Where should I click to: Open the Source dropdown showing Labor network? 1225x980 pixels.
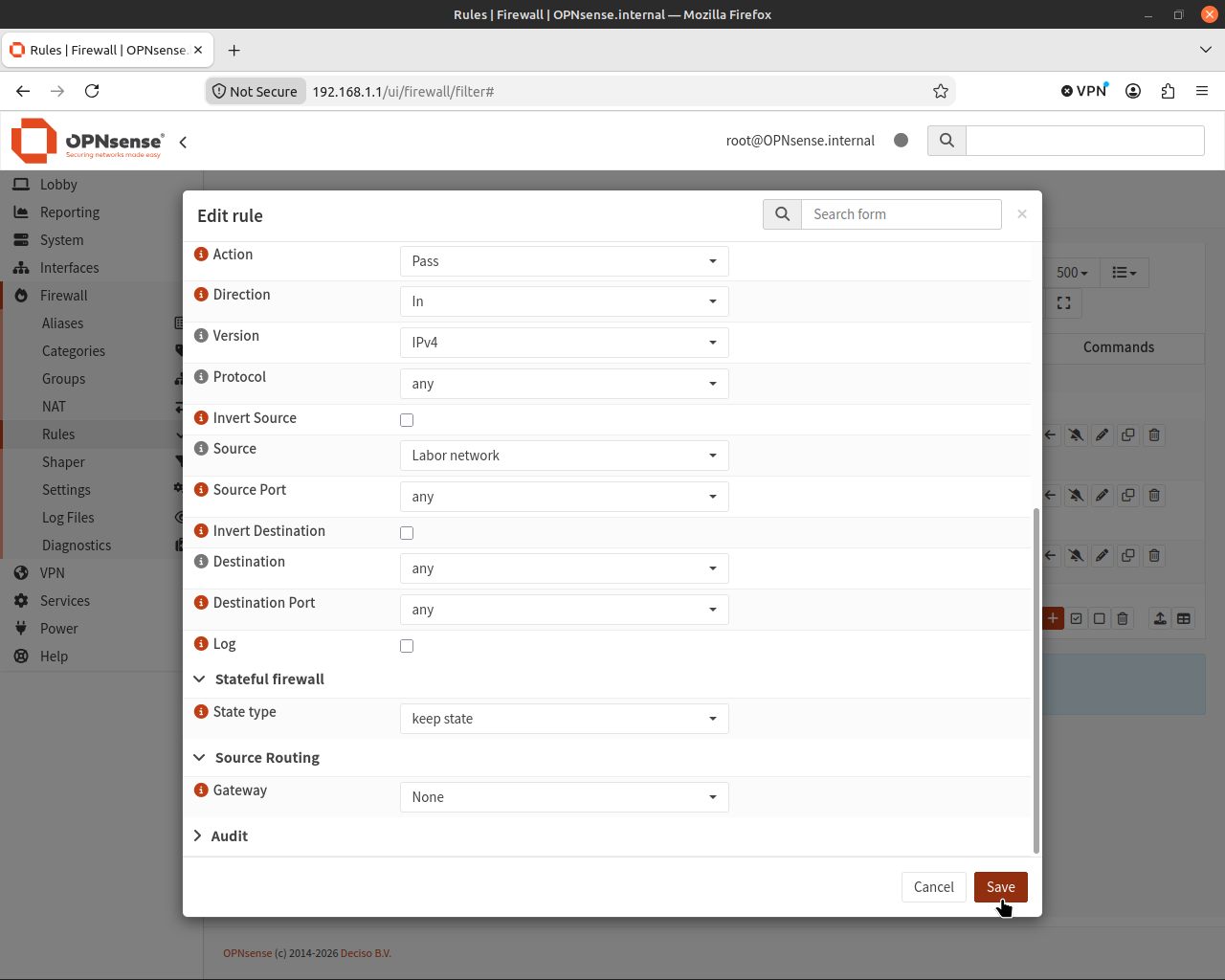click(x=564, y=456)
